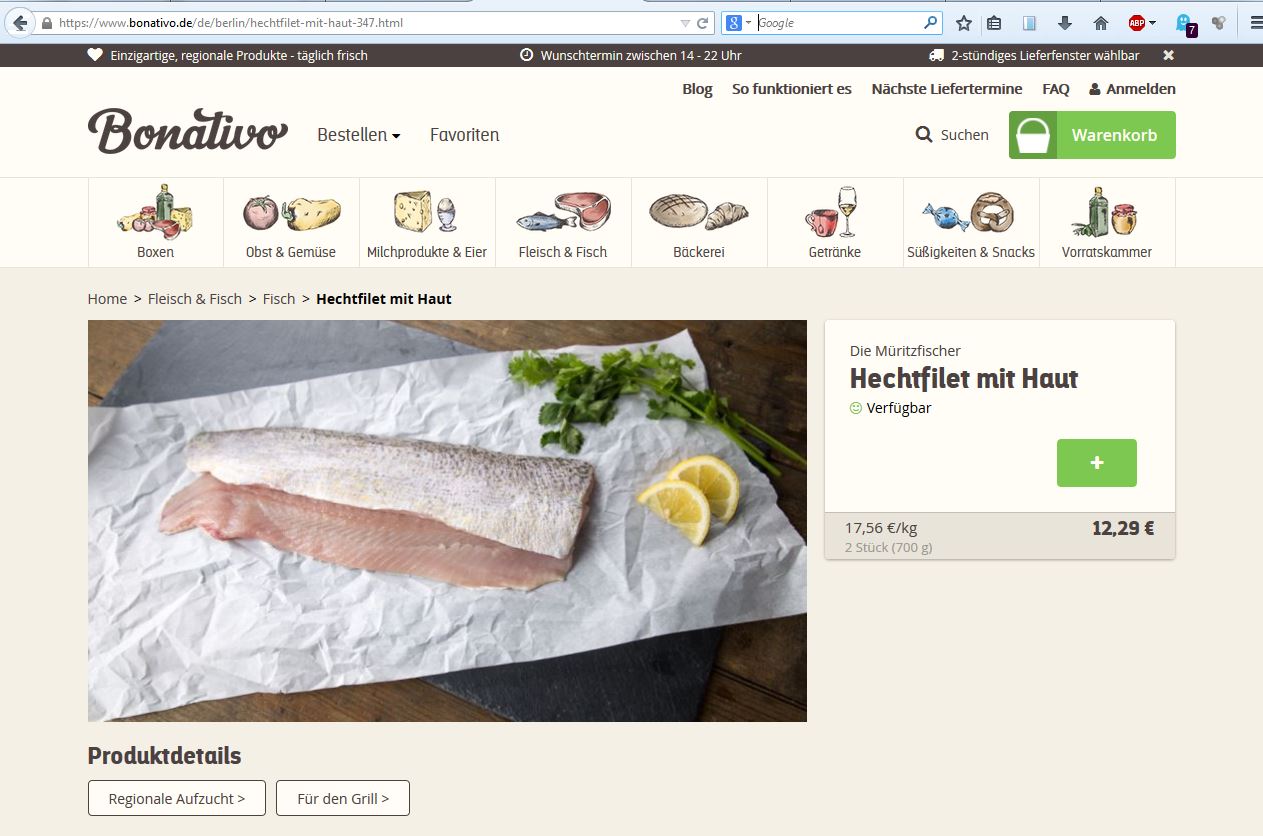
Task: Close the dark info banner with X
Action: click(x=1168, y=55)
